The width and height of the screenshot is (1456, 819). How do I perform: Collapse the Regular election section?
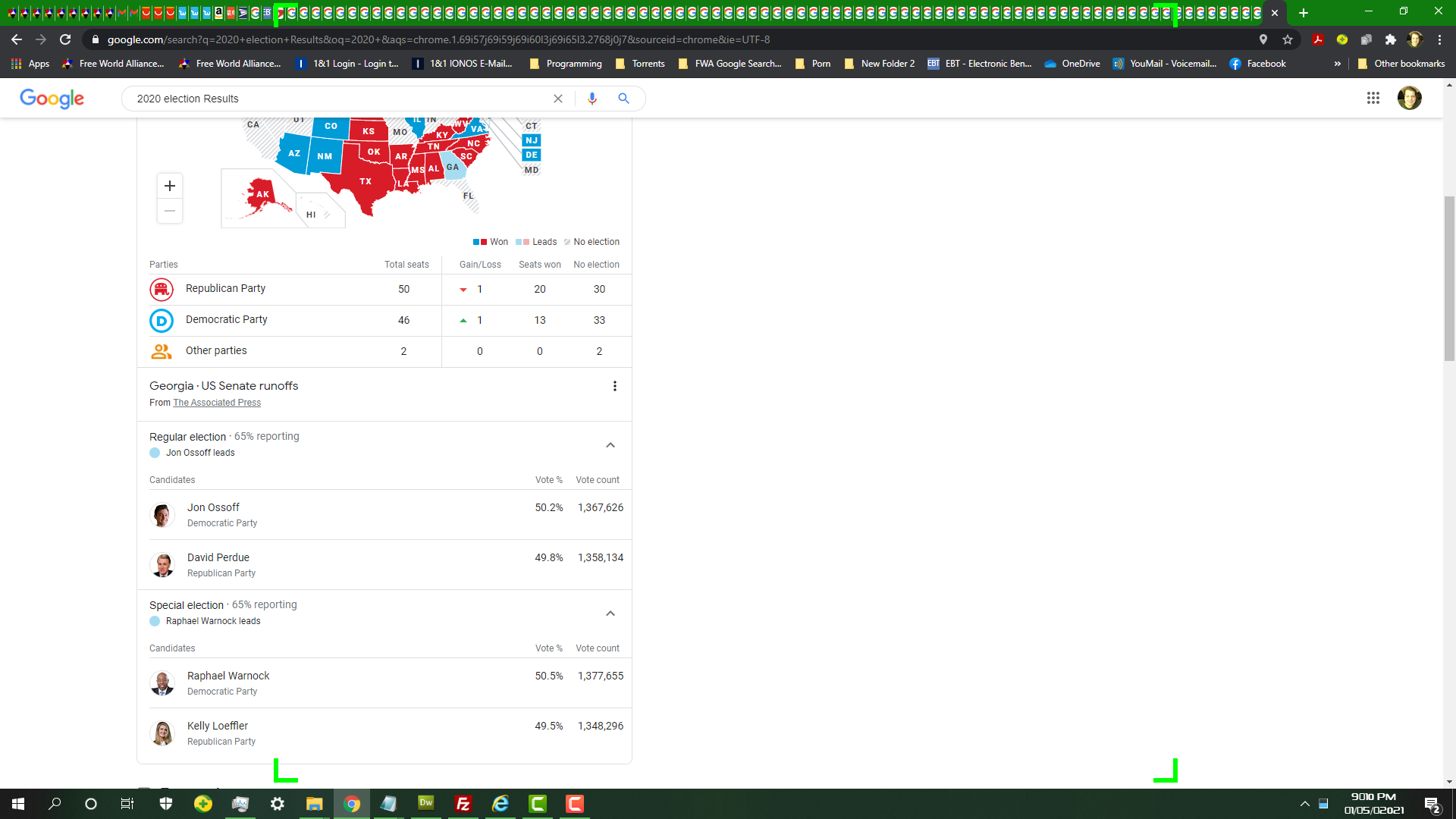coord(610,445)
